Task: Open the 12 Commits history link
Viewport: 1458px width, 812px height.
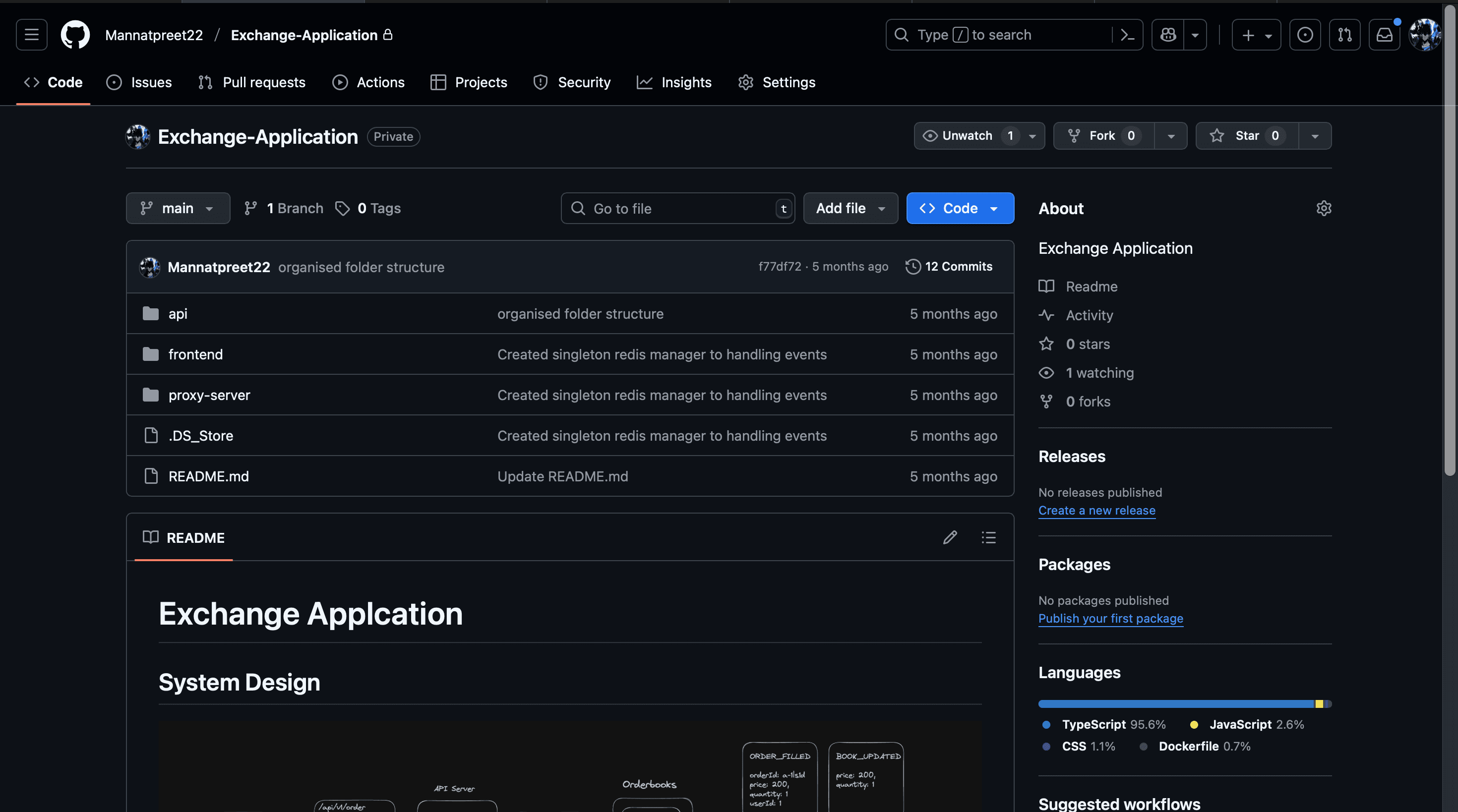Action: pos(949,267)
